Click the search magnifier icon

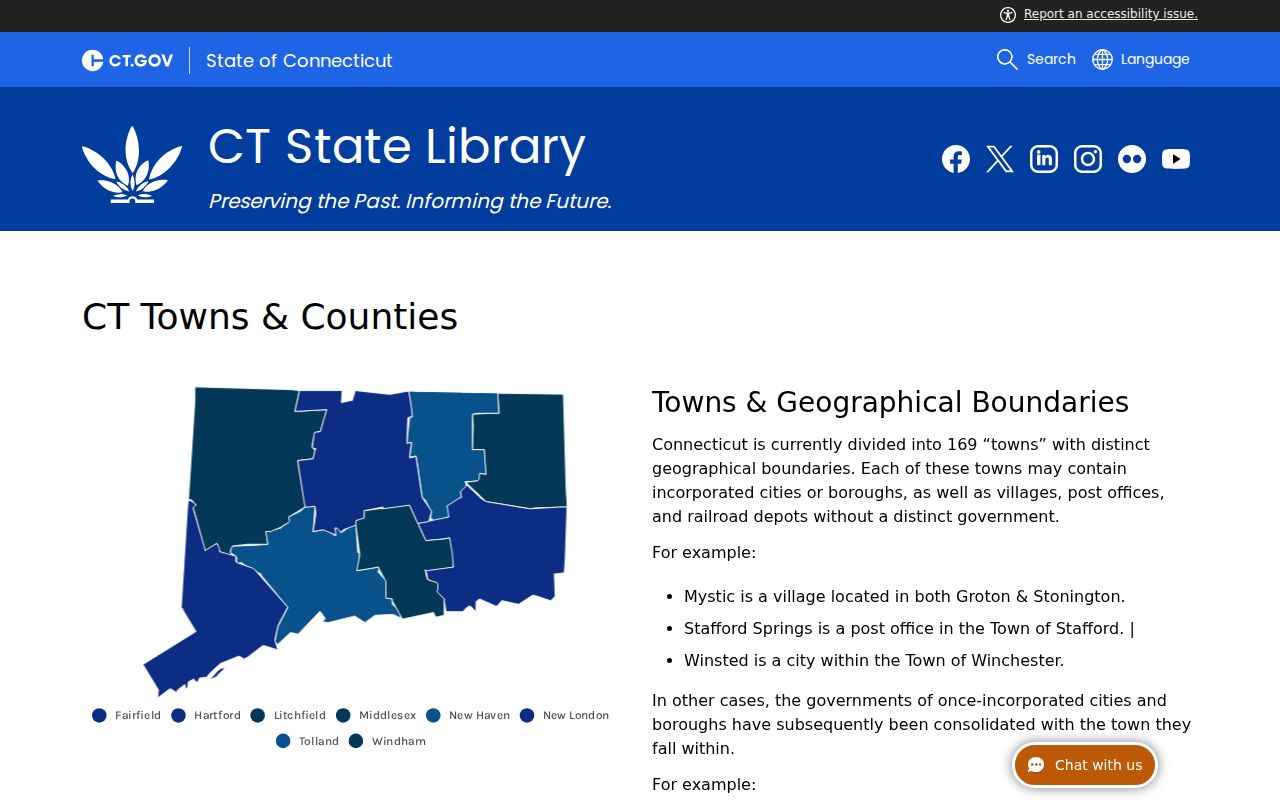point(1007,60)
